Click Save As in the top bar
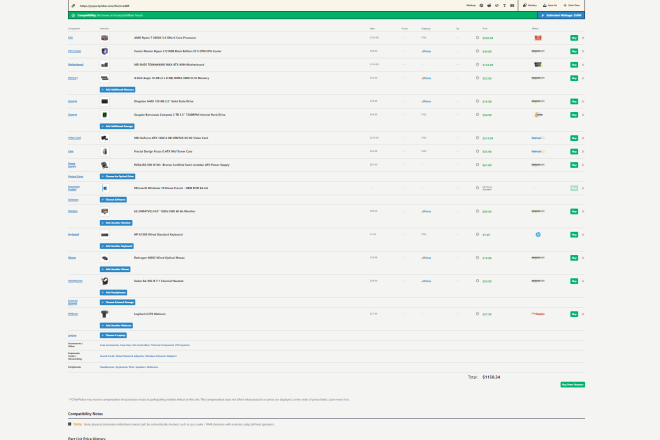This screenshot has width=660, height=440. (550, 5)
